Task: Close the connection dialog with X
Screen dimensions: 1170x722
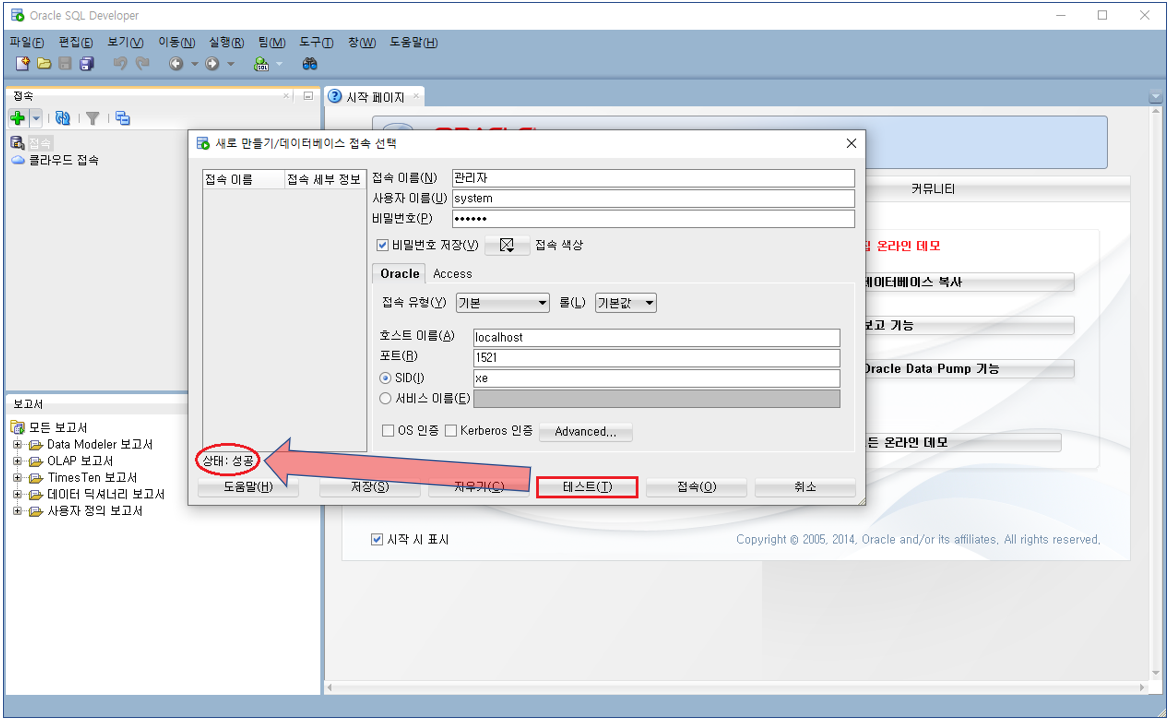Action: [851, 143]
